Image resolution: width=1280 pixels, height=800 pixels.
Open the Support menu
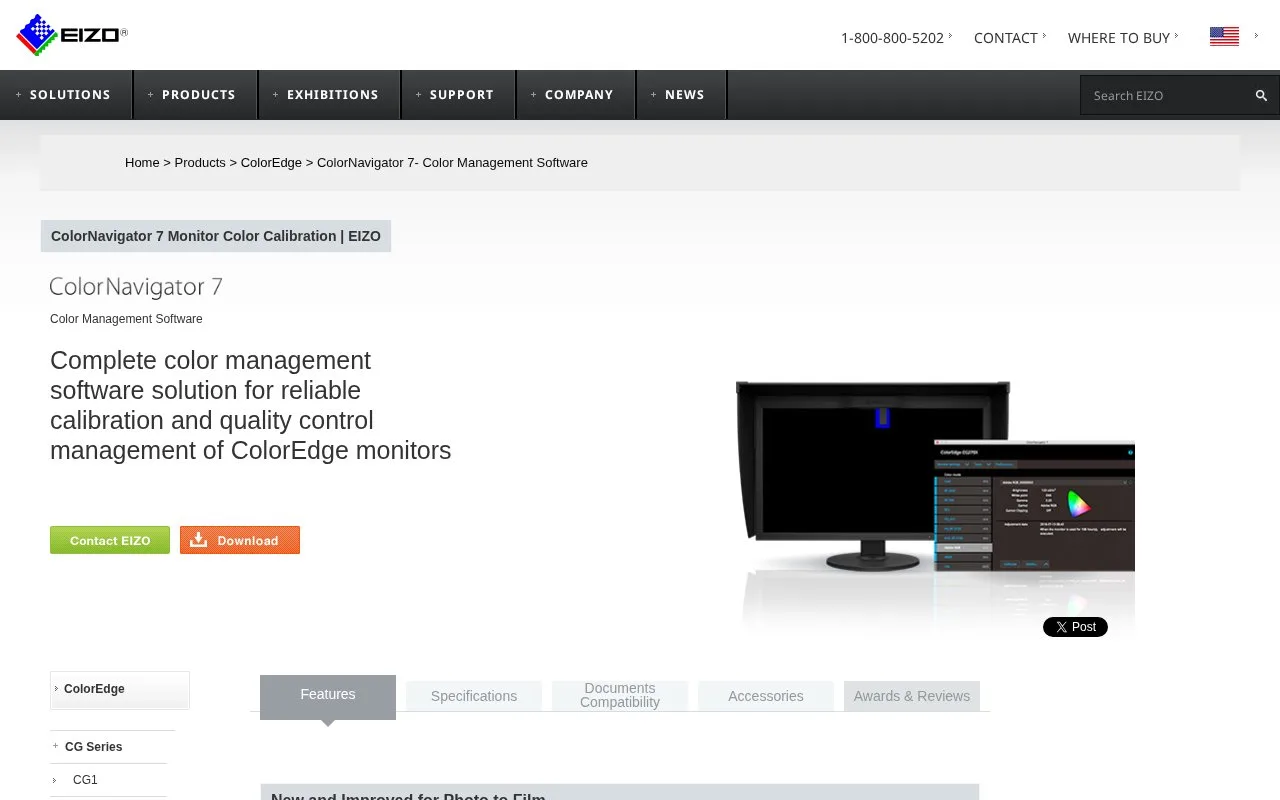(458, 95)
